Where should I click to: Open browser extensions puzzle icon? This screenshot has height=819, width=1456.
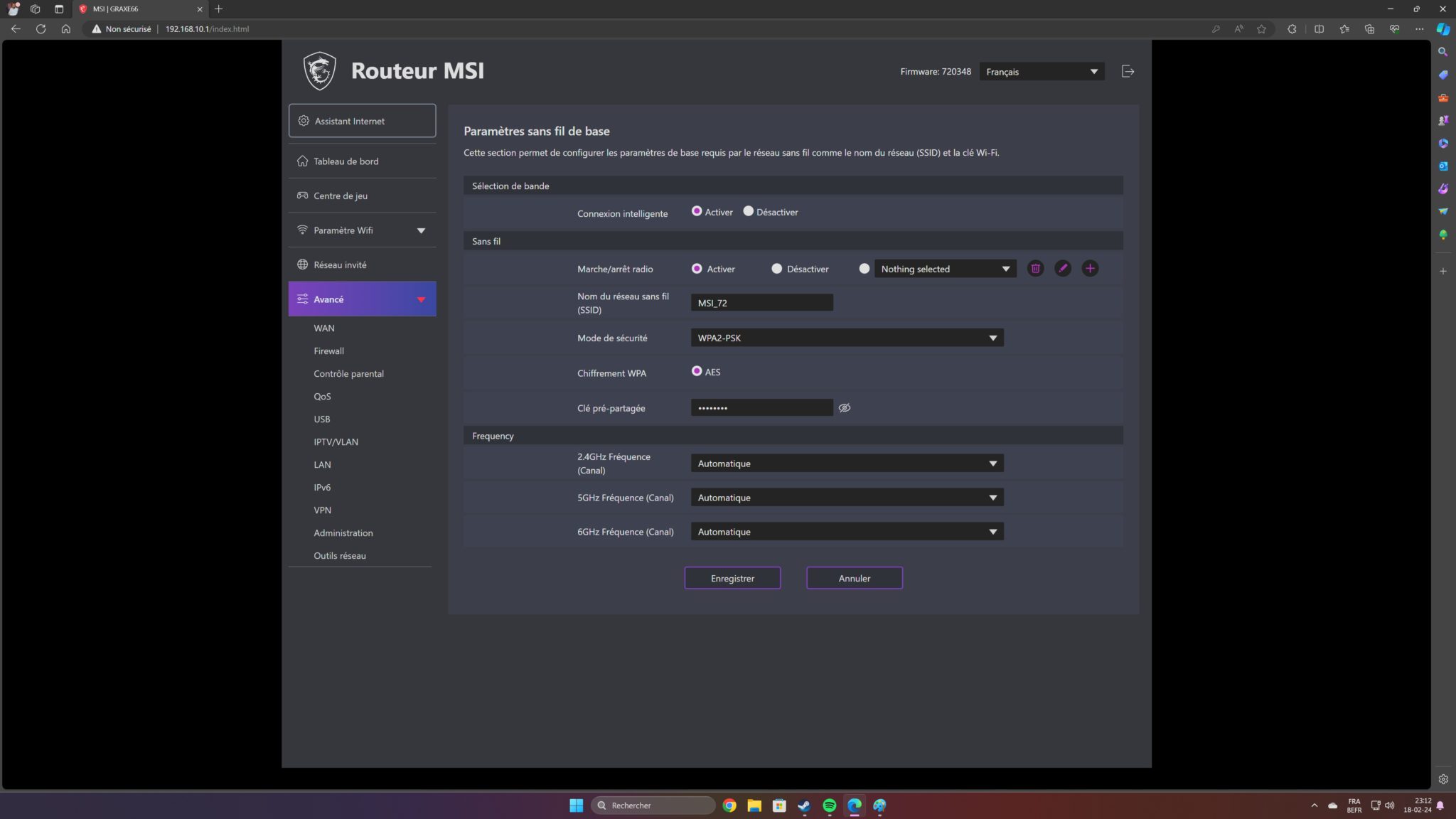(1292, 29)
